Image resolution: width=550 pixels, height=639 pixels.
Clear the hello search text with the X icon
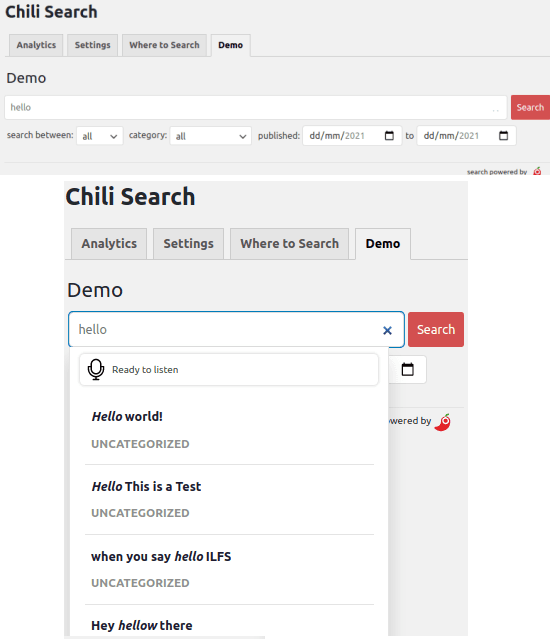[x=387, y=331]
